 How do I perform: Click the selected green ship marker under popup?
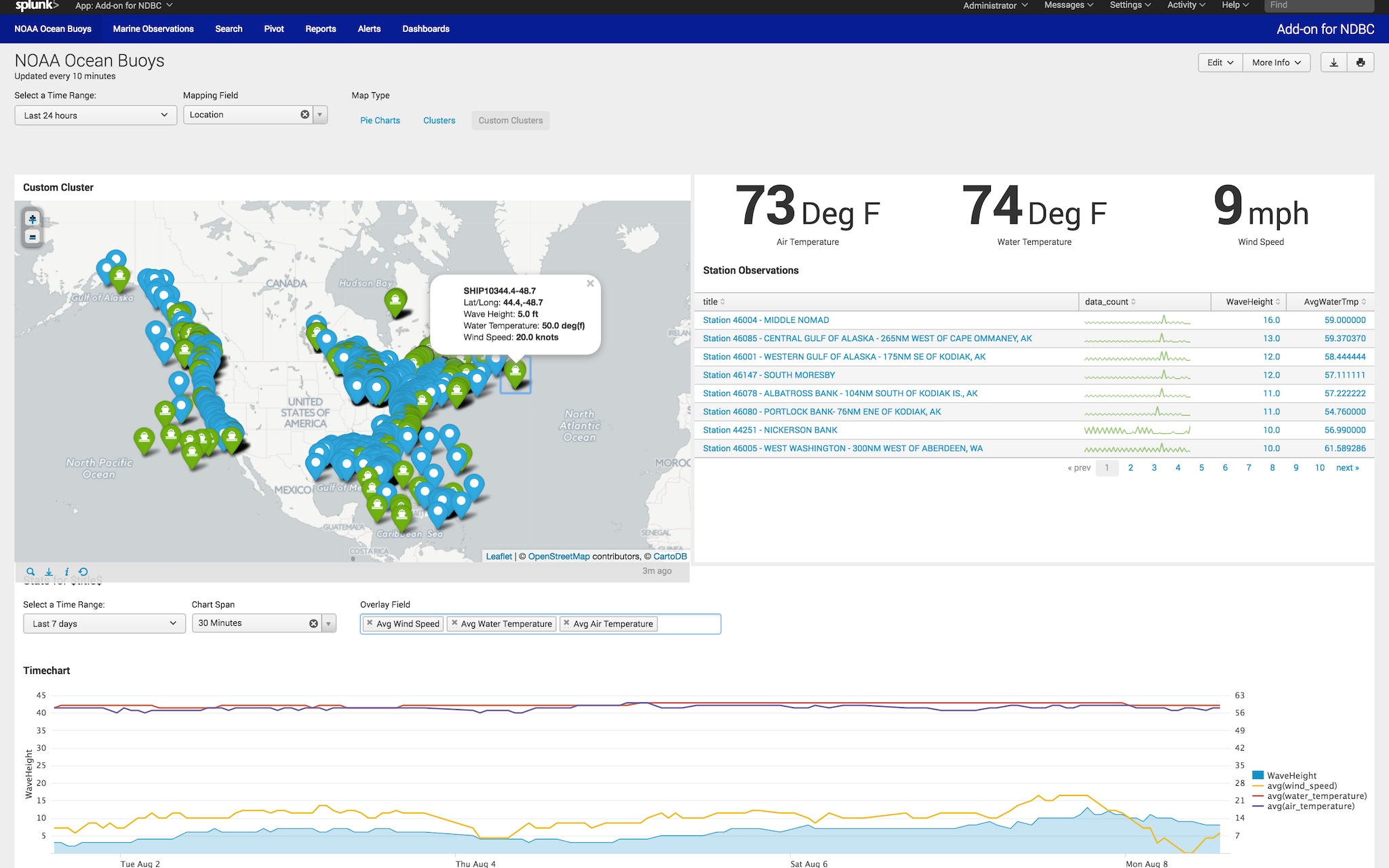pyautogui.click(x=515, y=374)
